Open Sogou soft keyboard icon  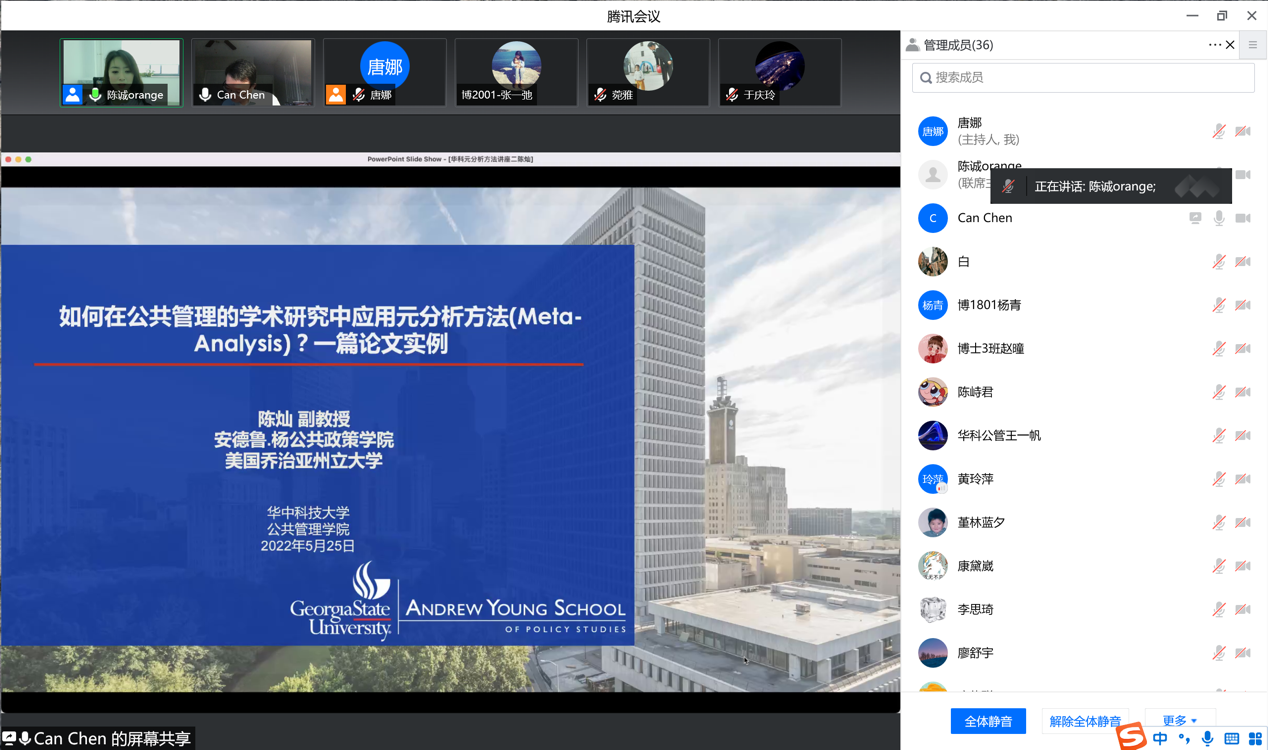coord(1232,739)
